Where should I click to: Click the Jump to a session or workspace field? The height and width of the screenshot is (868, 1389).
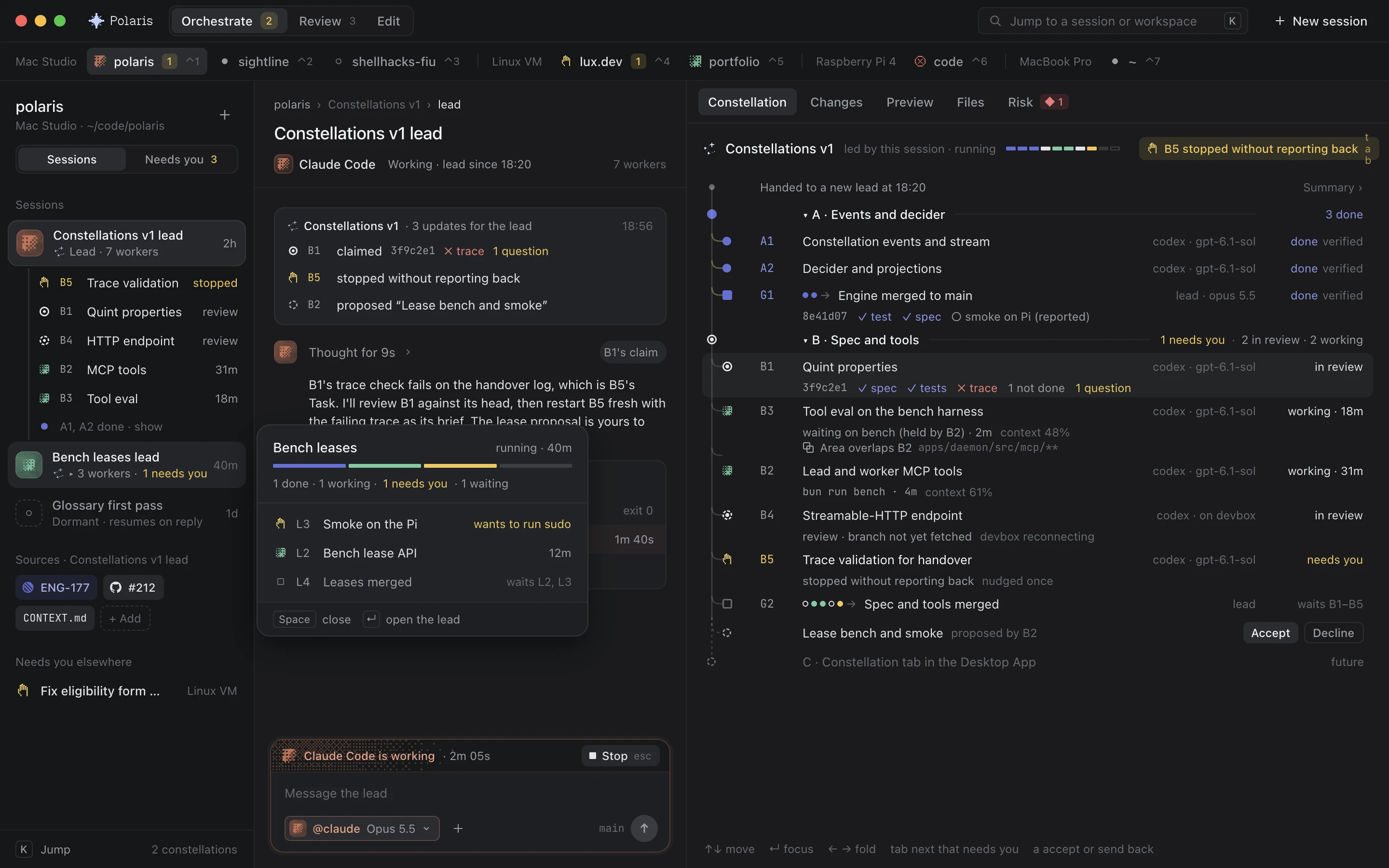coord(1112,21)
